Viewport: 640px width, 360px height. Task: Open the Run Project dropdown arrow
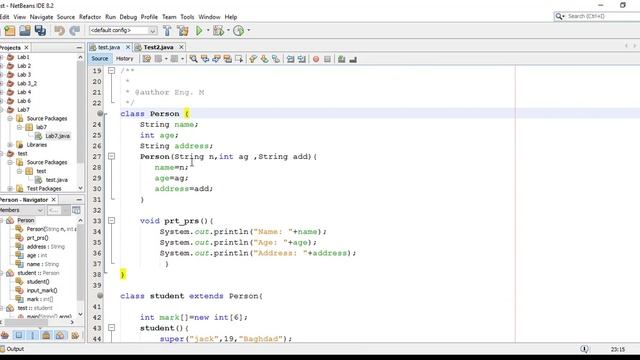pos(208,31)
